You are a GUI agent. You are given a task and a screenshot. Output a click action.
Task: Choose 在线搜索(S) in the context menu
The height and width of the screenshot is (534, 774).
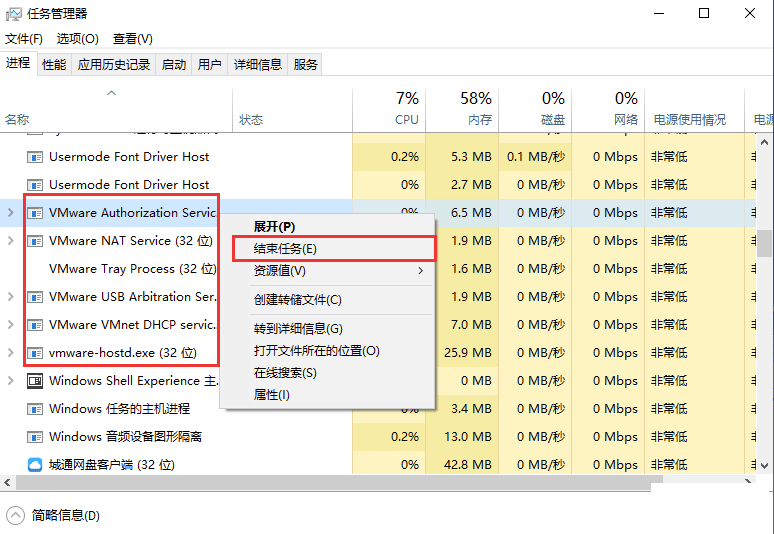pyautogui.click(x=327, y=373)
